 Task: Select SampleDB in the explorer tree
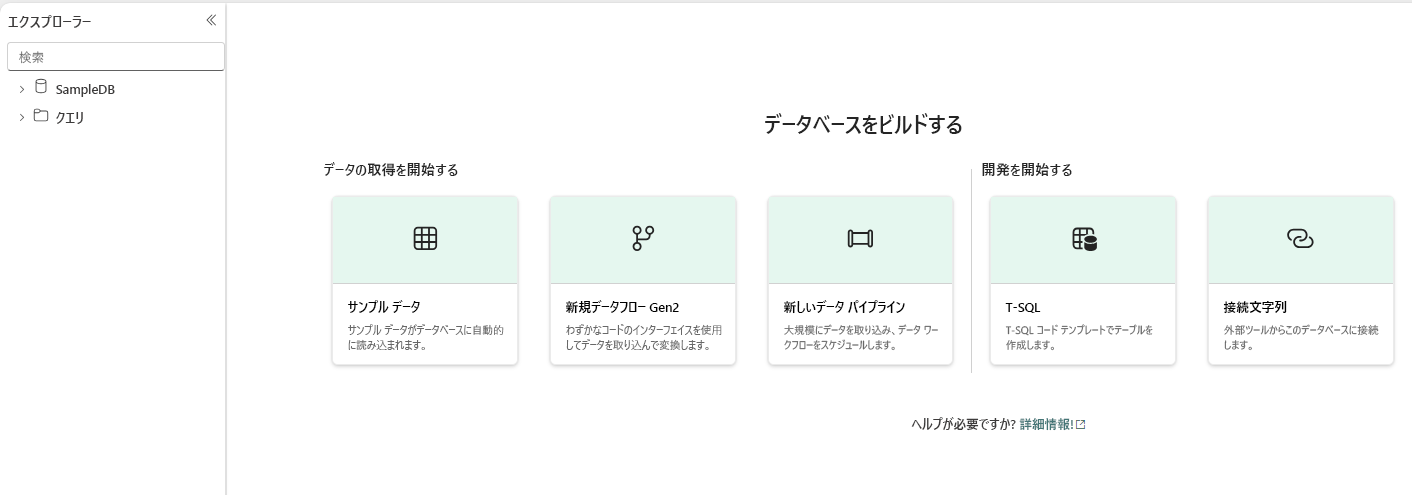(x=85, y=89)
